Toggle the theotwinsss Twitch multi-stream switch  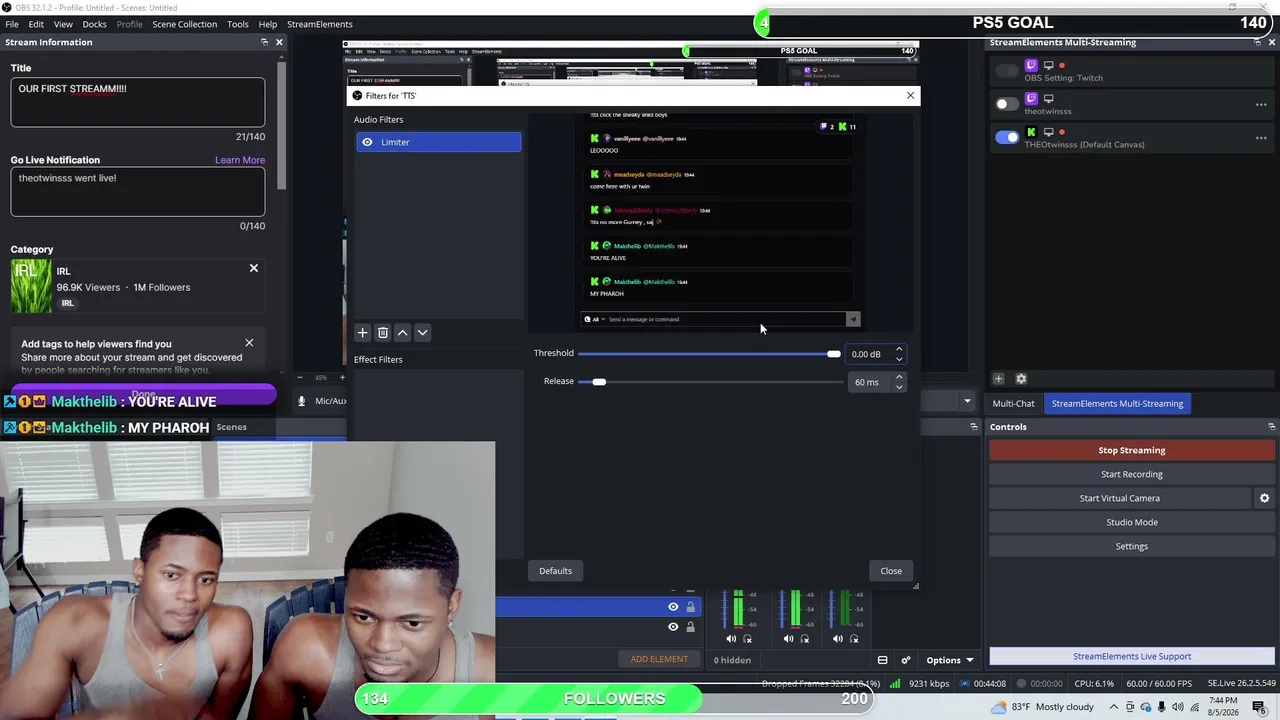(x=1007, y=104)
